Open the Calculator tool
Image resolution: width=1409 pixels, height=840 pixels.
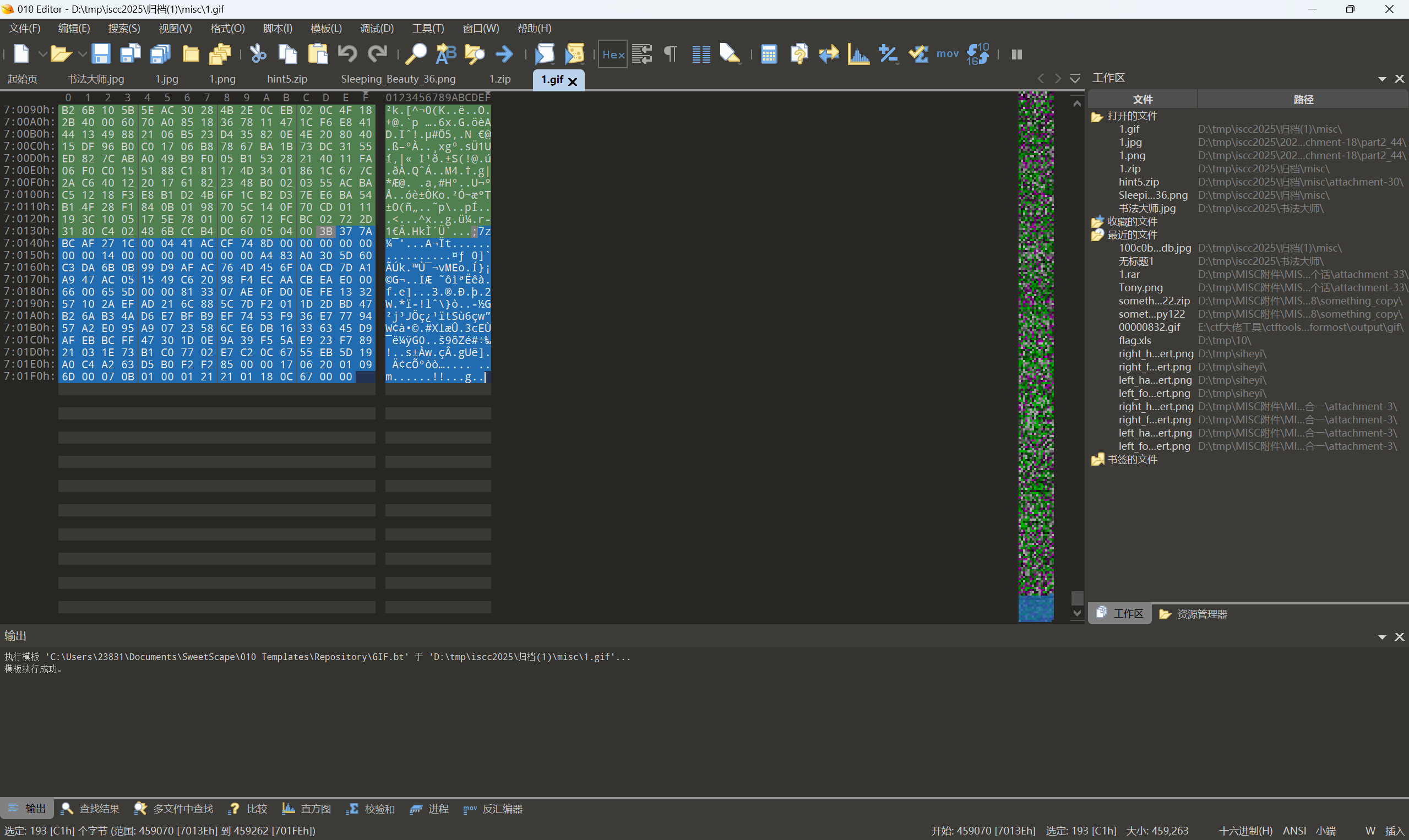tap(769, 54)
